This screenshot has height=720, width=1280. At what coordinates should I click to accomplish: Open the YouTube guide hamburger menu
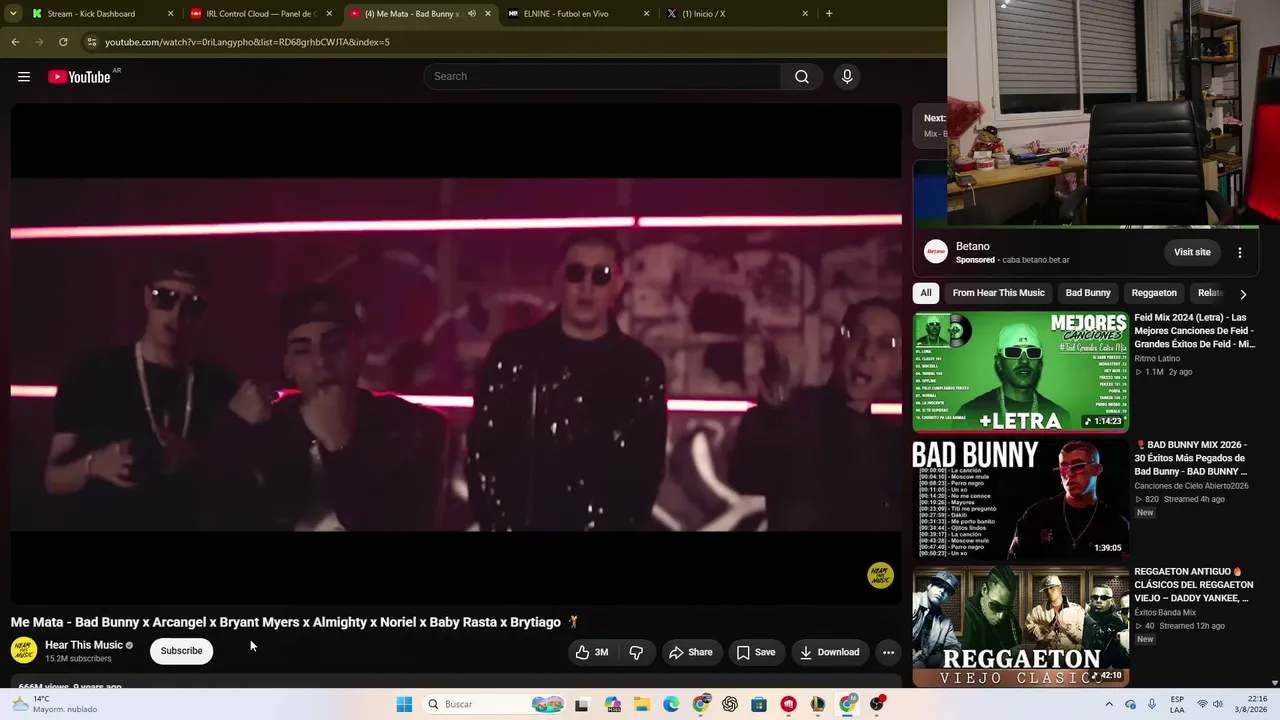[24, 77]
